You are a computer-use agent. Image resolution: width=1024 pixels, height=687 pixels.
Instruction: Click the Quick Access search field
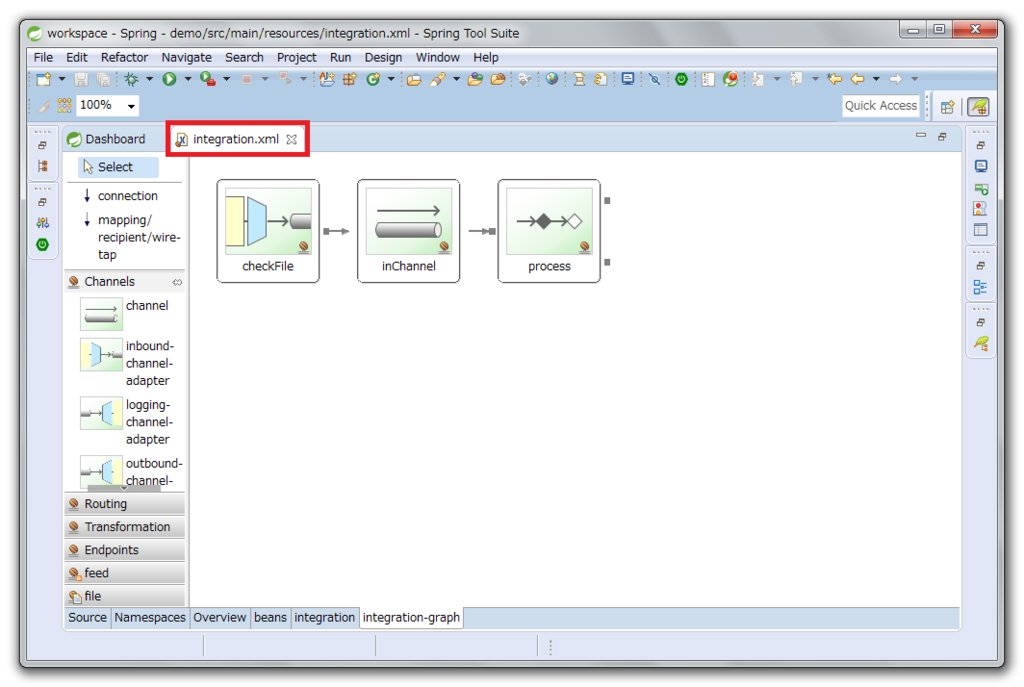(x=880, y=106)
